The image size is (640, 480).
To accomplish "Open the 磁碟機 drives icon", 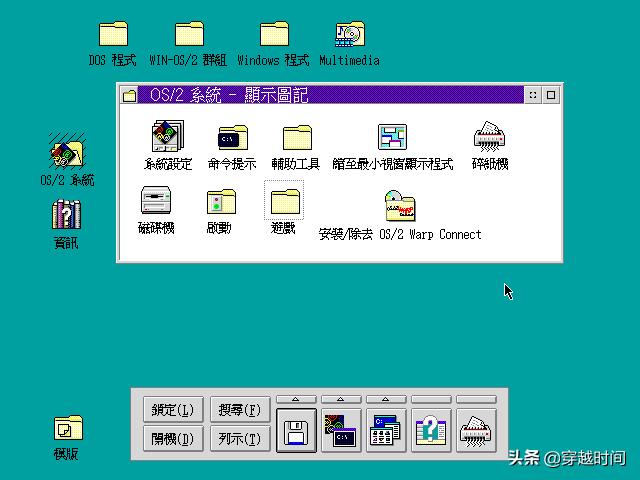I will click(155, 201).
